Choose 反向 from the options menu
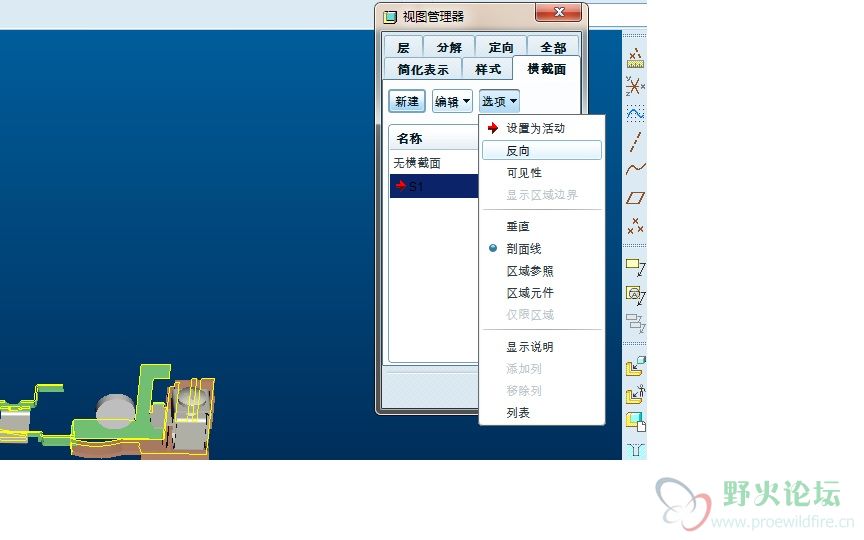 tap(542, 150)
